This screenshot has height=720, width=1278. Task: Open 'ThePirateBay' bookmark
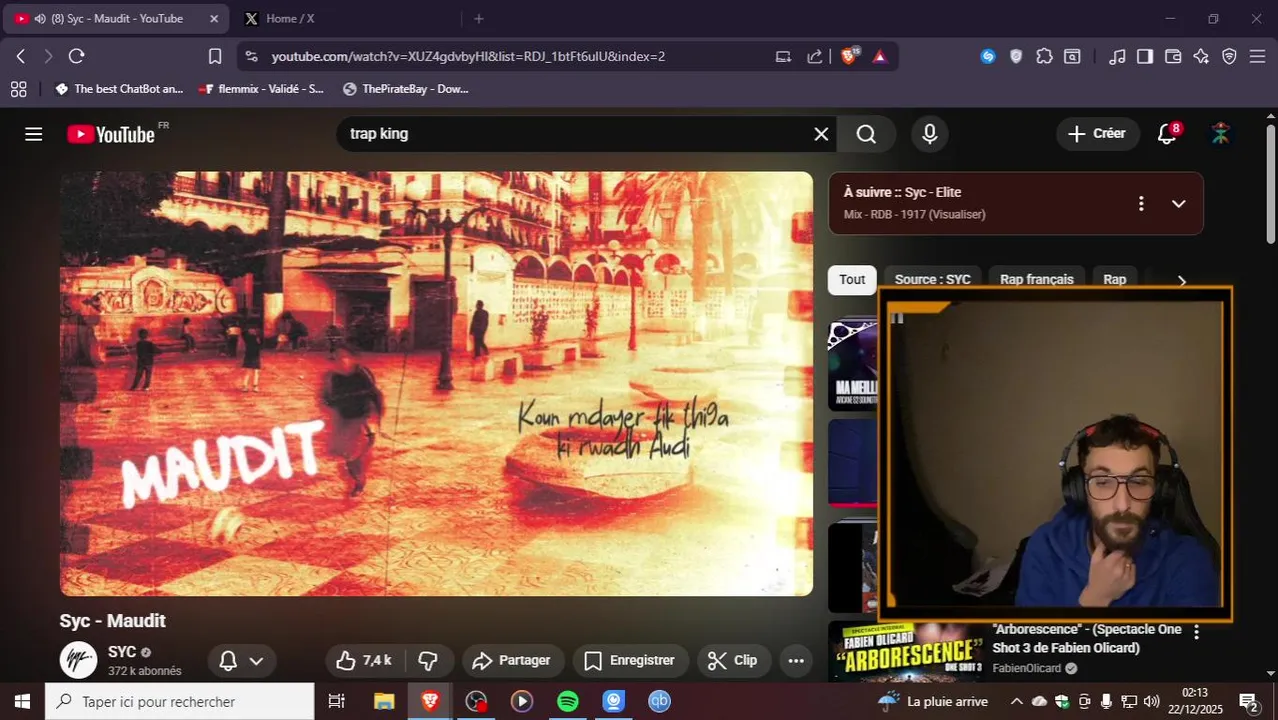point(405,89)
